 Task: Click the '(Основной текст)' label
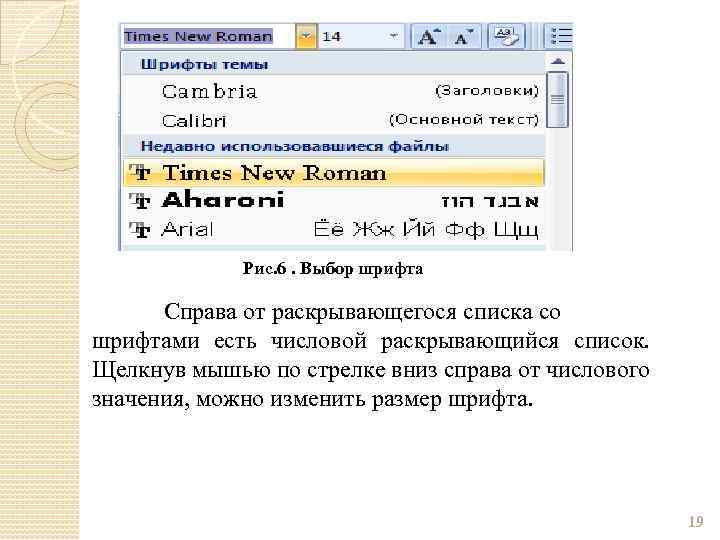coord(464,119)
